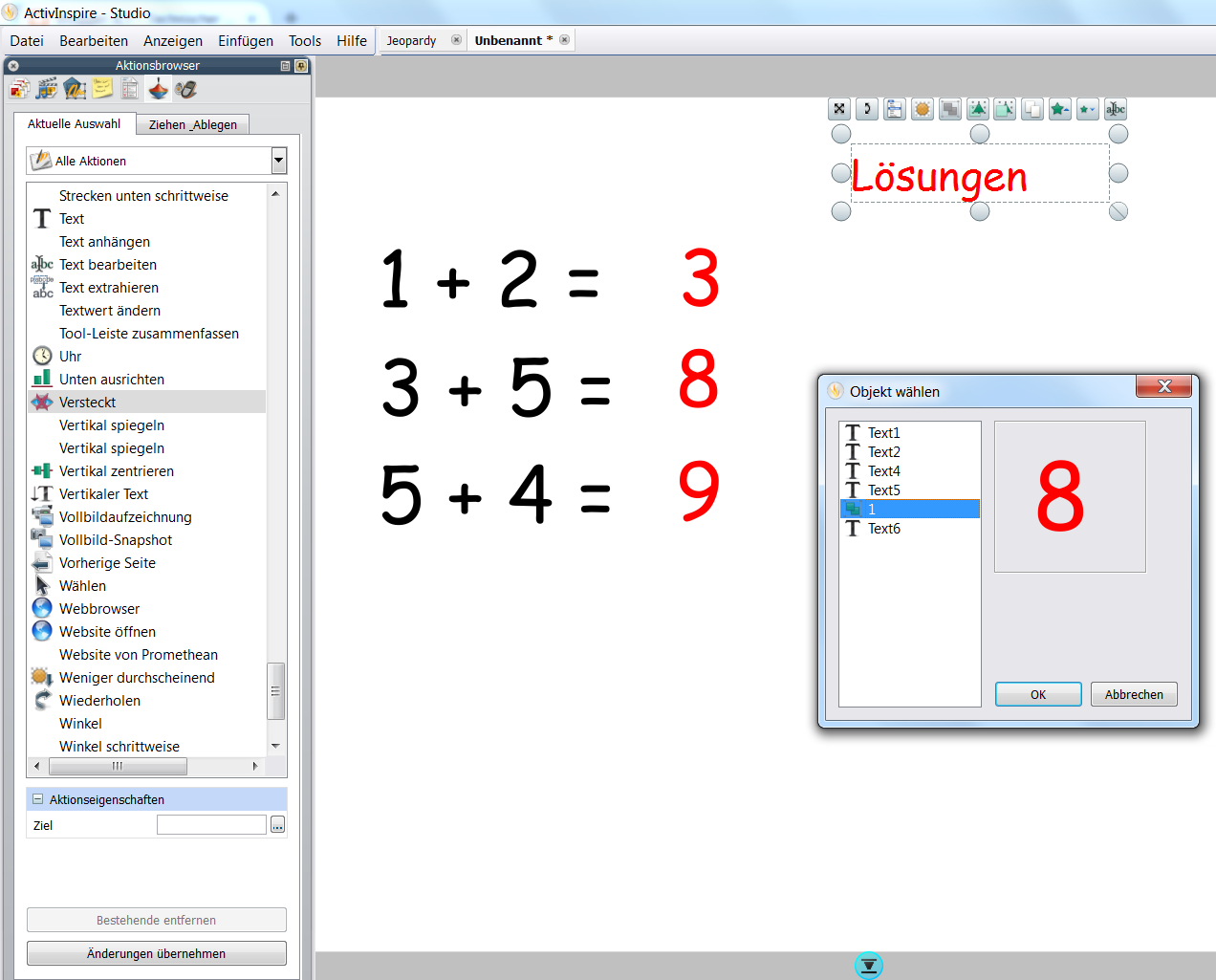1216x980 pixels.
Task: Select the Action Browser spinning-top icon
Action: click(x=158, y=89)
